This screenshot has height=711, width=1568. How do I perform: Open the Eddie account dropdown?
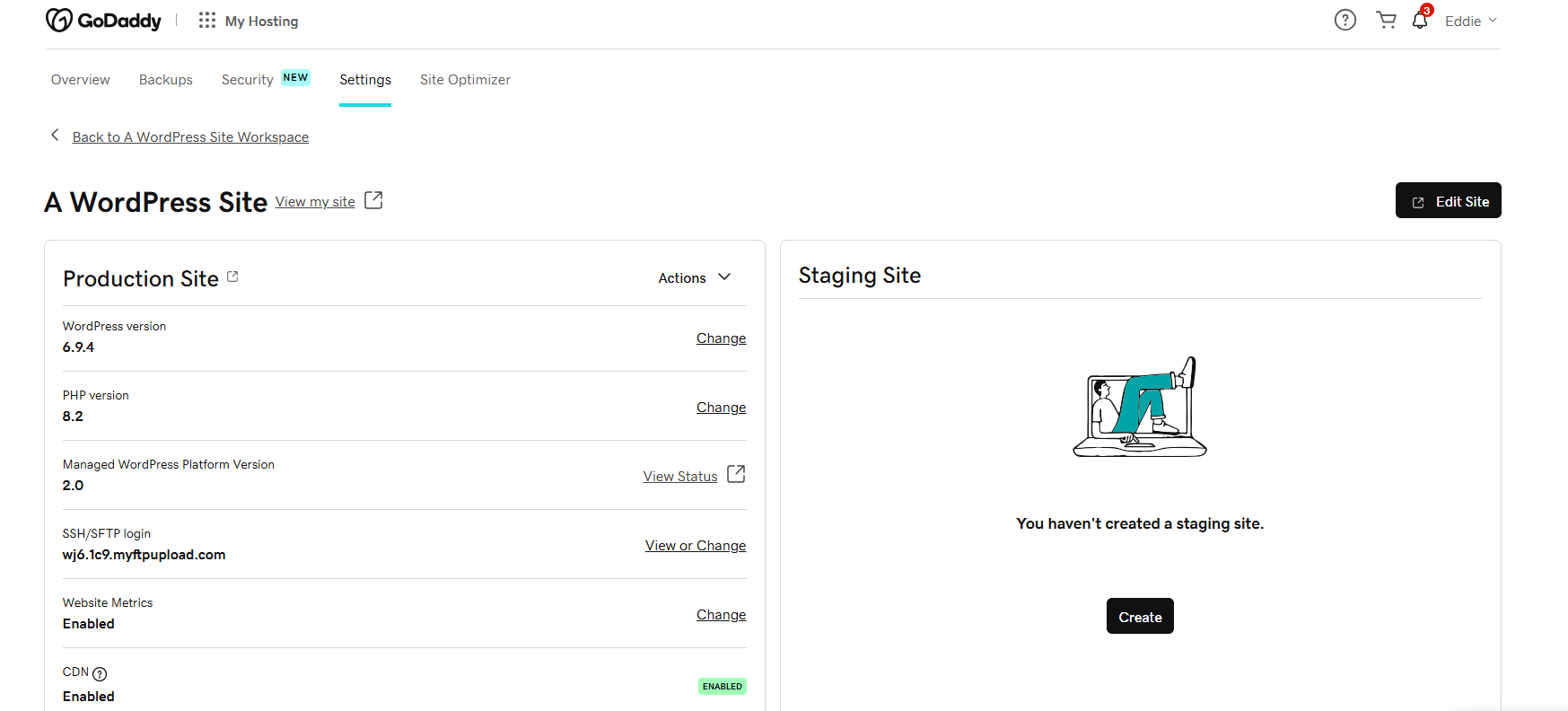(1470, 21)
